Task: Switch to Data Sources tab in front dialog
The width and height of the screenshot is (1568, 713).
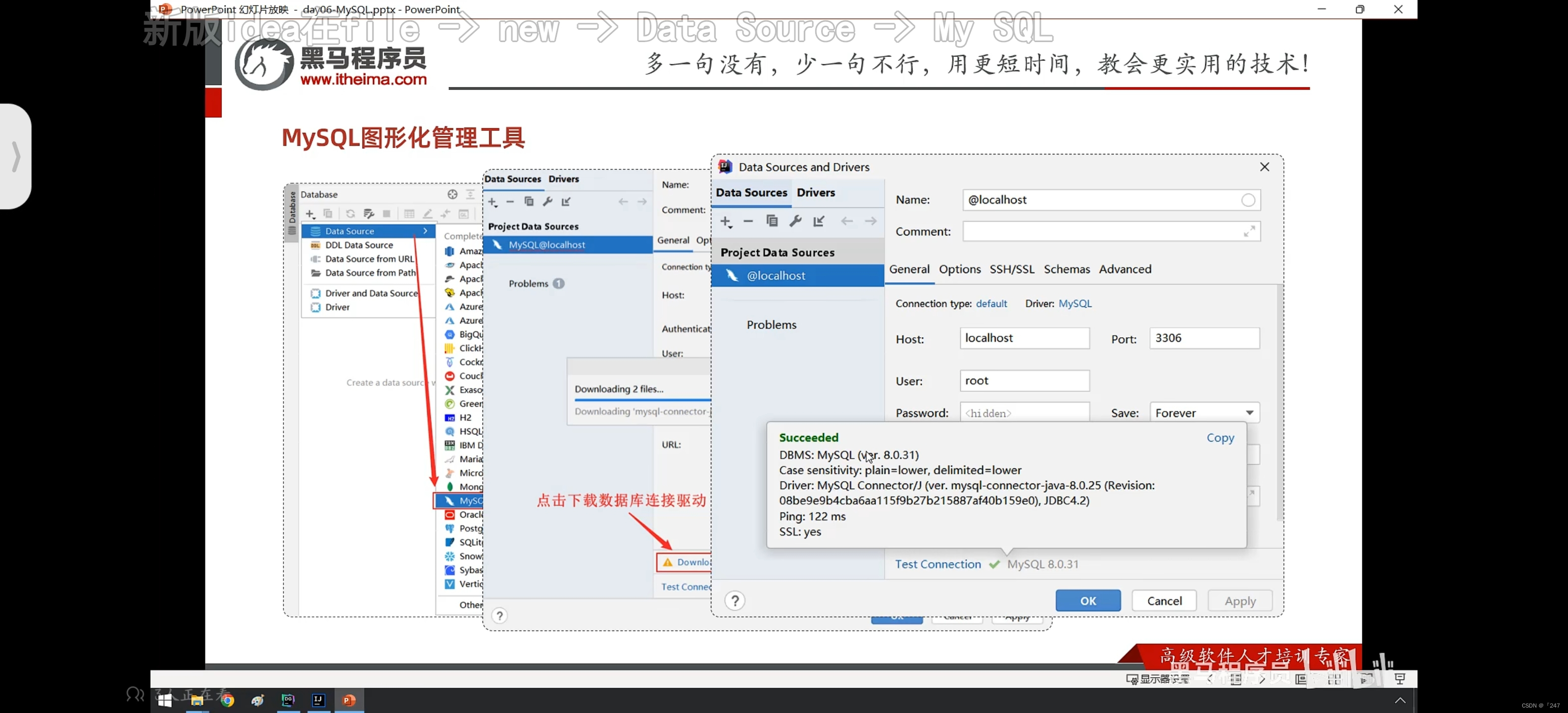Action: pos(751,193)
